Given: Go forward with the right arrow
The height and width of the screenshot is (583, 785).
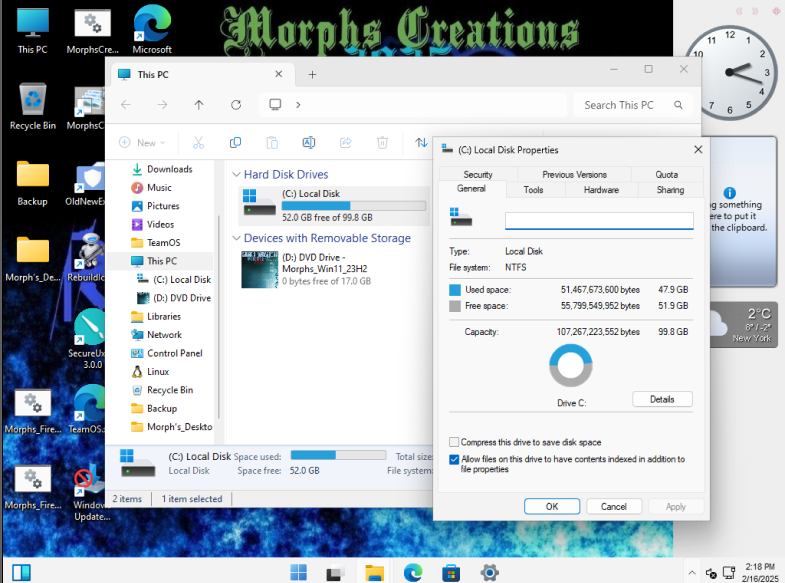Looking at the screenshot, I should tap(162, 105).
